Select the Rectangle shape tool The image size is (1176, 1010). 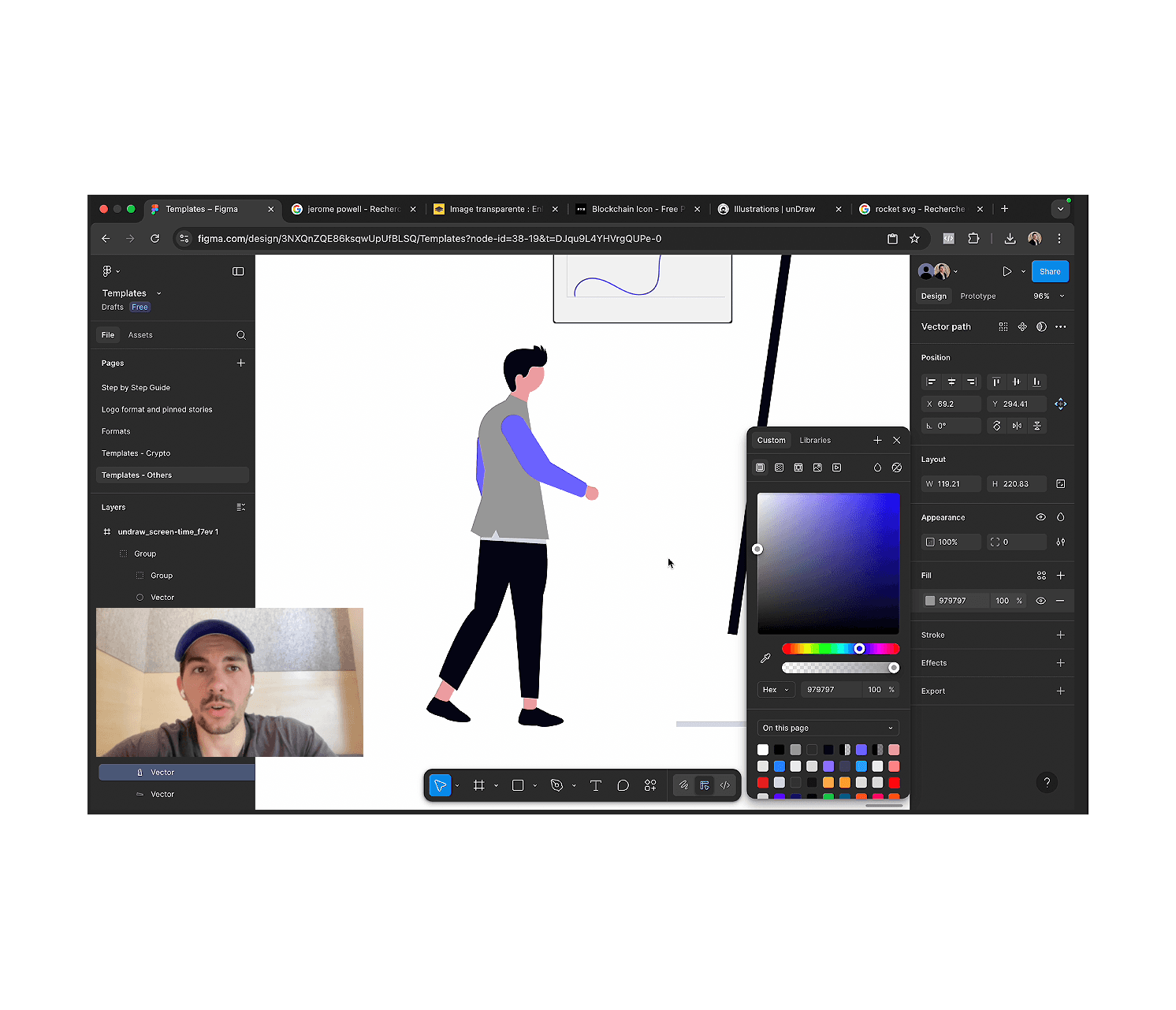point(518,785)
